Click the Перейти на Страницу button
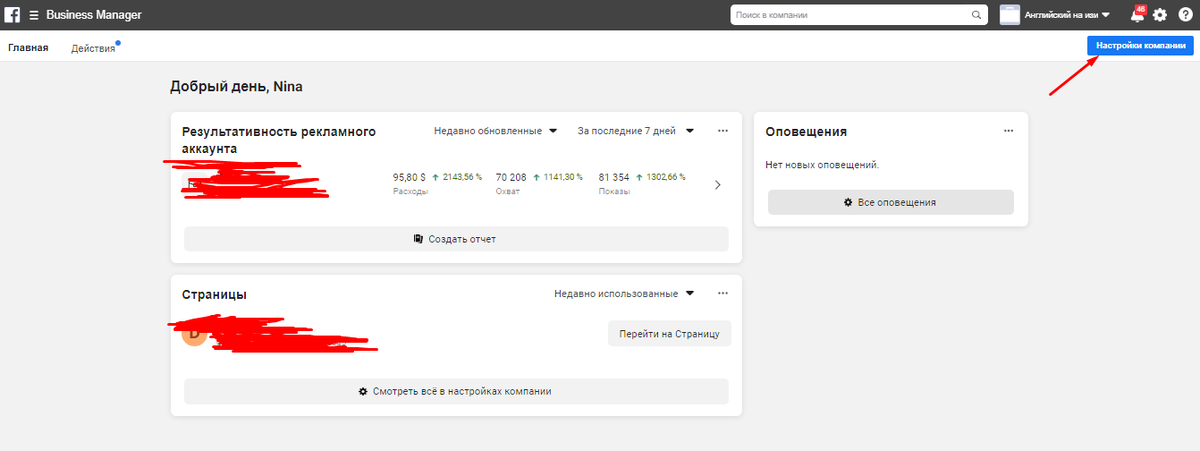1200x451 pixels. [669, 333]
